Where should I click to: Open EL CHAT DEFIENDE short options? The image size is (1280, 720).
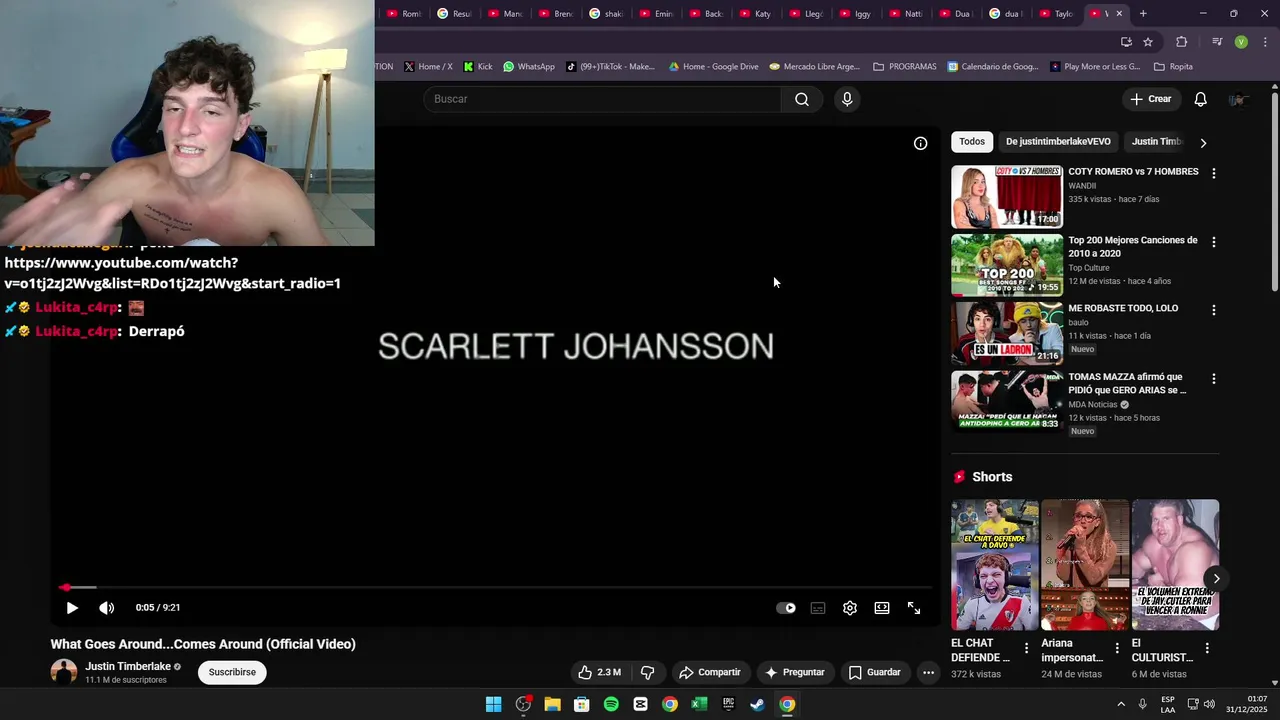coord(1026,648)
